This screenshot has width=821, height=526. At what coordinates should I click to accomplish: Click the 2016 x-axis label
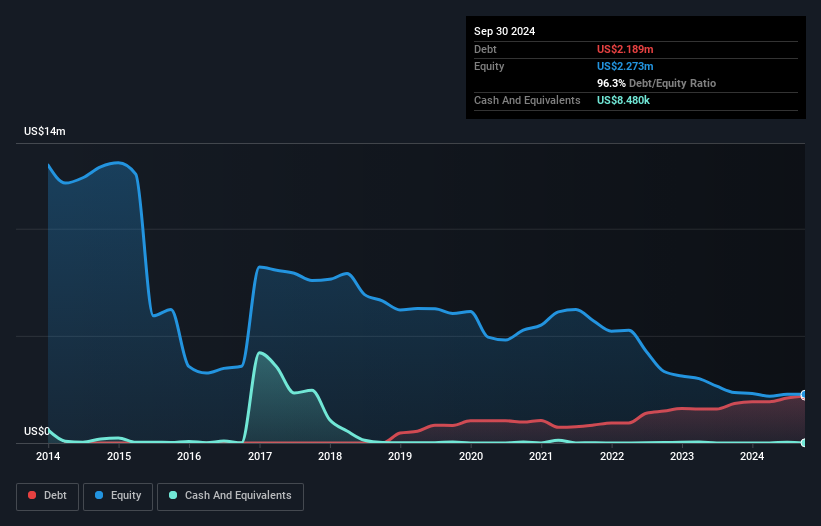tap(189, 456)
